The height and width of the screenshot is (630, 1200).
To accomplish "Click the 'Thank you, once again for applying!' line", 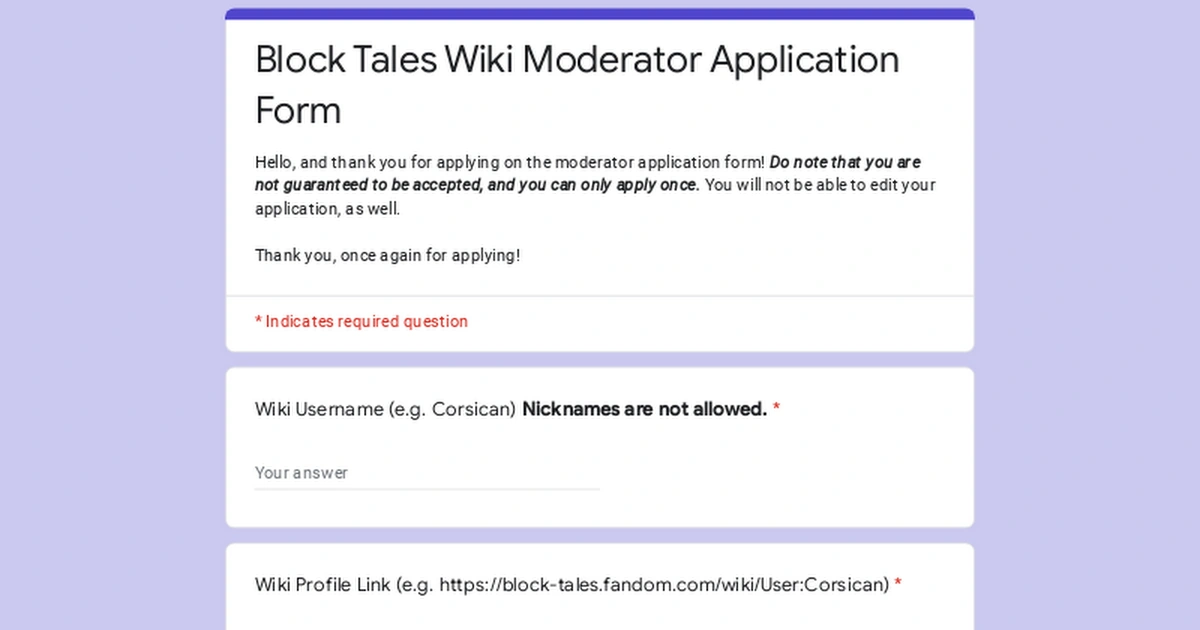I will (x=388, y=255).
